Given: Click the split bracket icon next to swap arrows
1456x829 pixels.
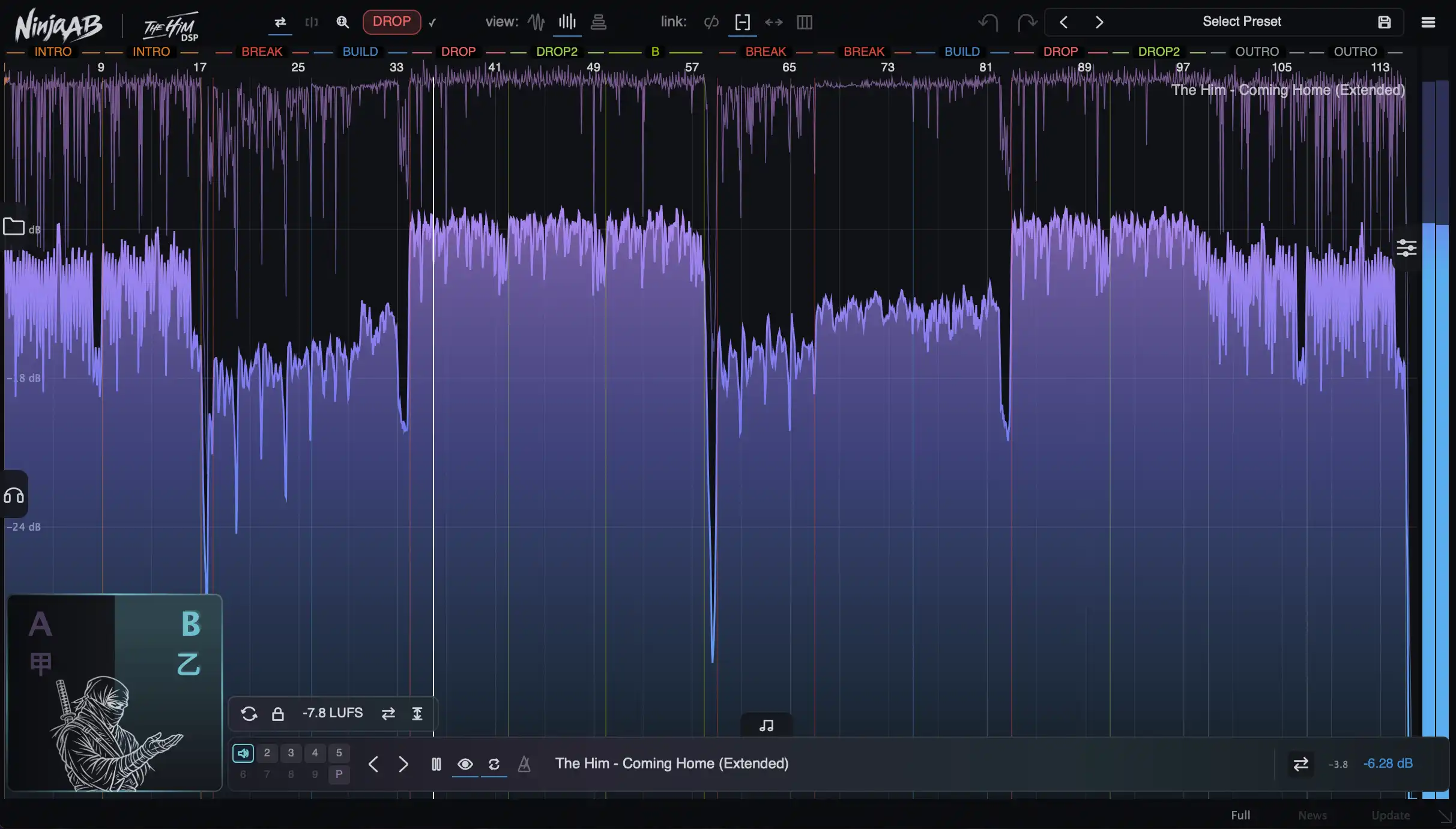Looking at the screenshot, I should [311, 22].
